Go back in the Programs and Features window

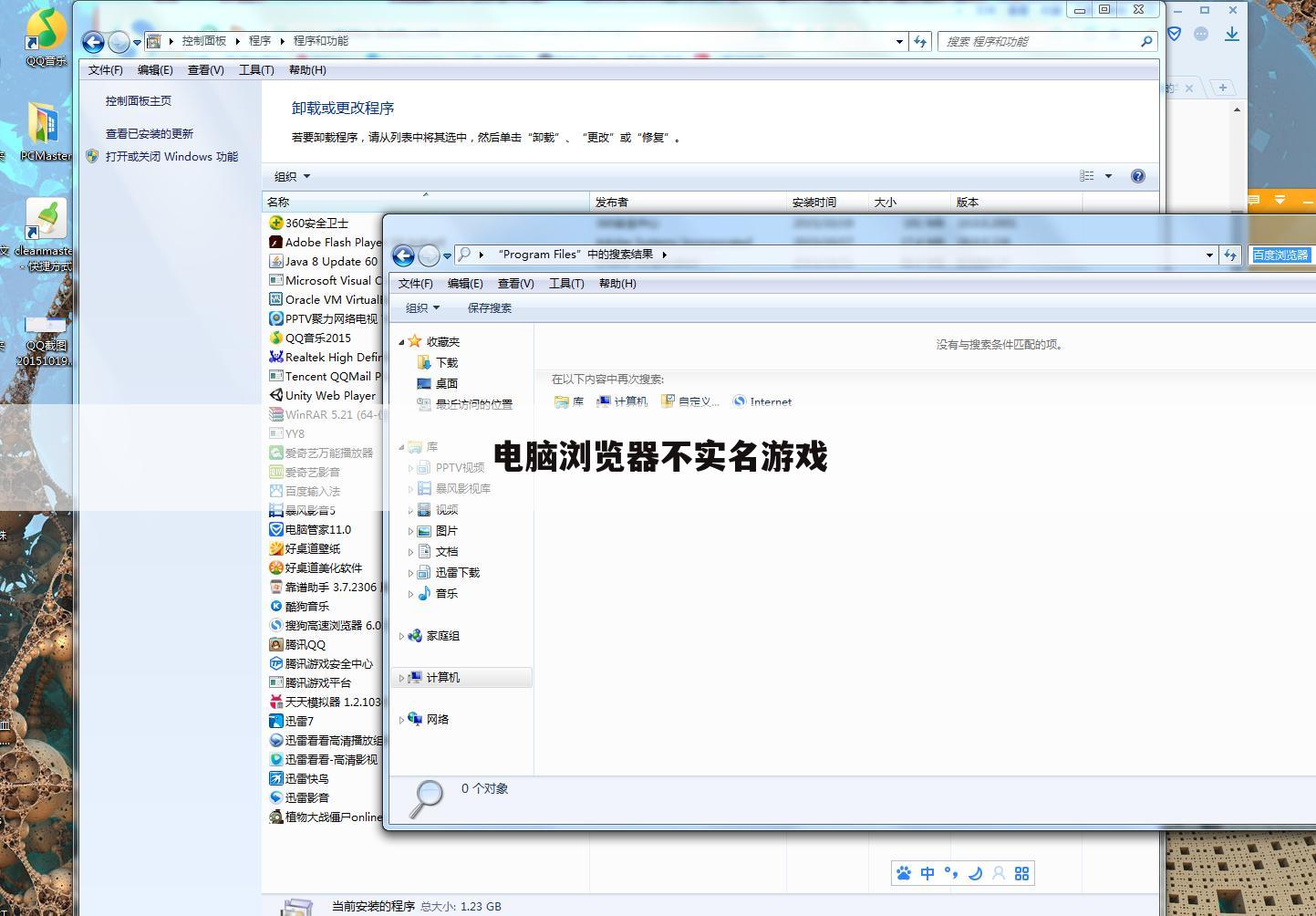(92, 42)
